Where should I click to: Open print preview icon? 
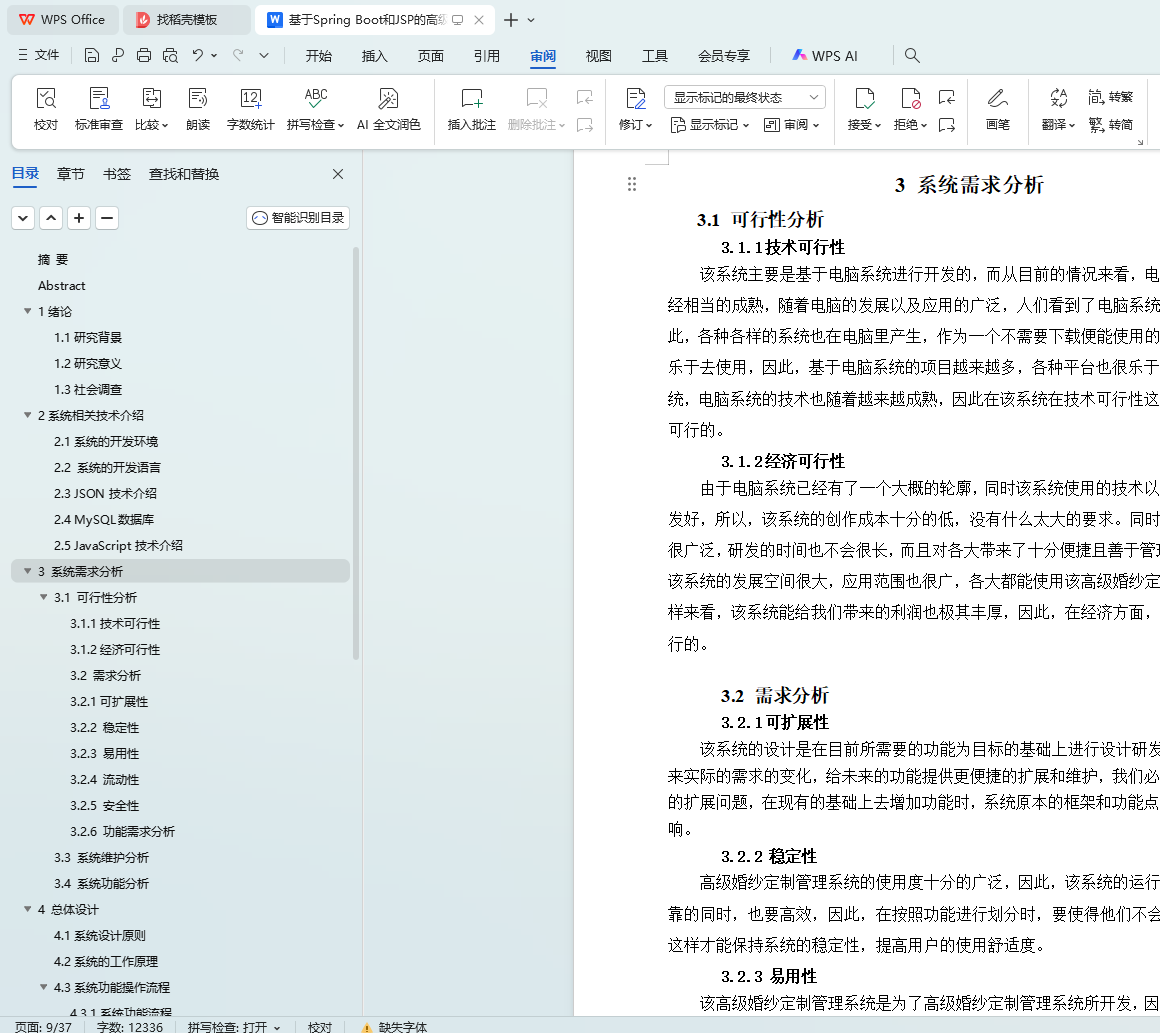click(x=170, y=55)
